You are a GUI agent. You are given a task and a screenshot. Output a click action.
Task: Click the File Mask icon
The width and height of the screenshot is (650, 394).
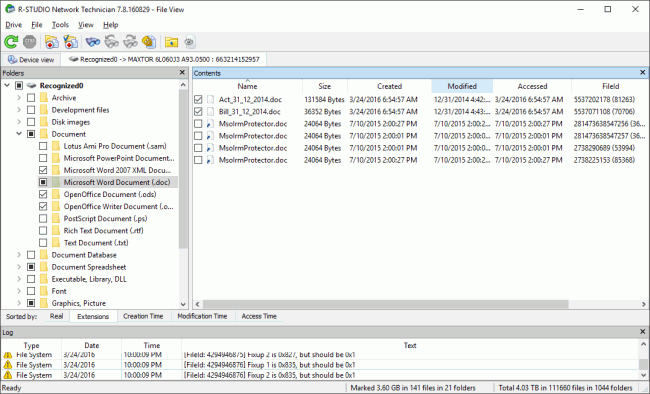point(149,41)
